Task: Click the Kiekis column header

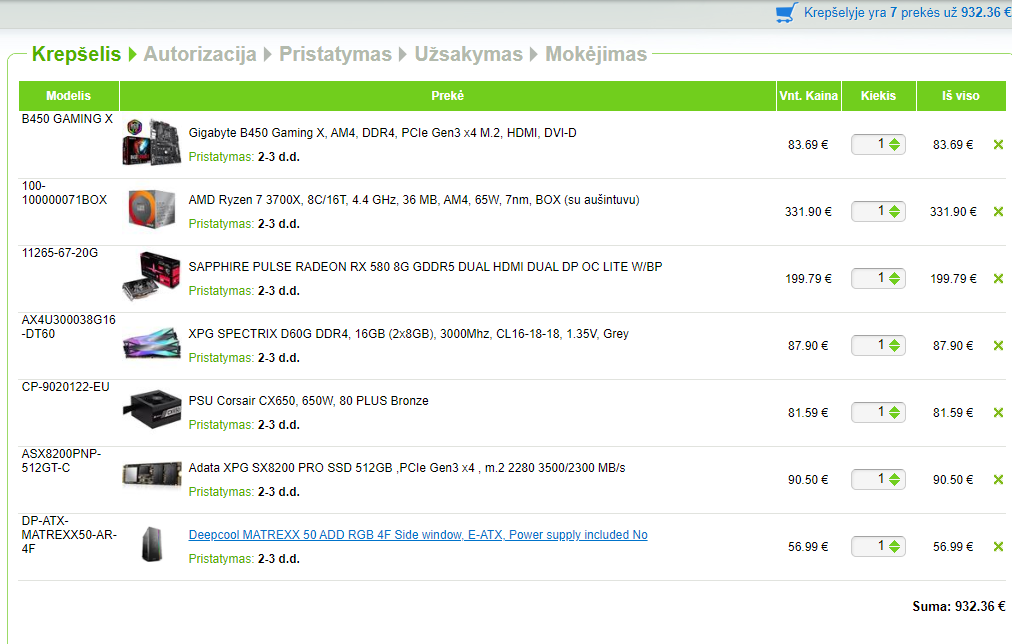Action: 878,96
